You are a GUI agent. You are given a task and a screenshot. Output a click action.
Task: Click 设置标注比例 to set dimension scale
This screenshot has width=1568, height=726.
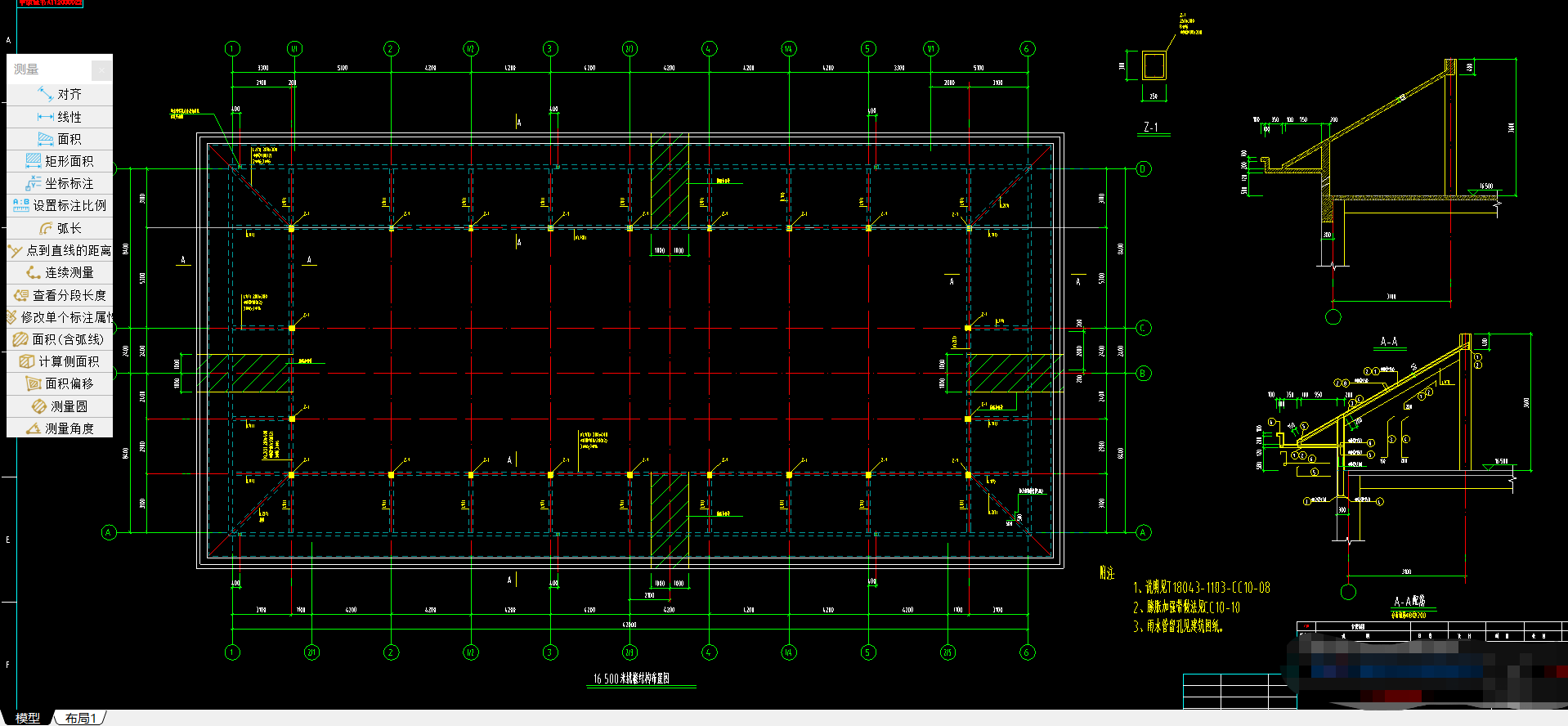tap(60, 205)
